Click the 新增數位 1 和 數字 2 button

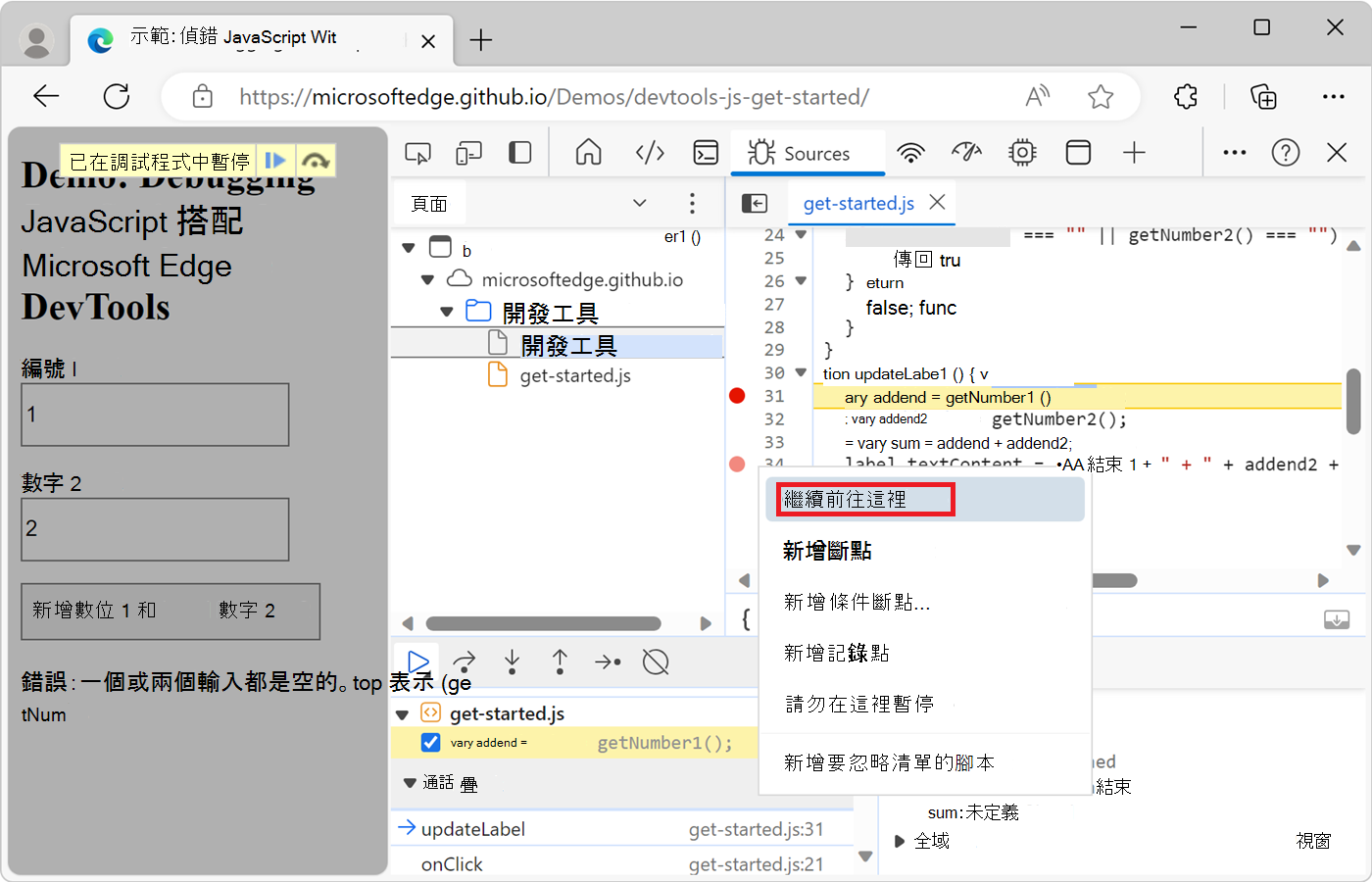click(171, 612)
